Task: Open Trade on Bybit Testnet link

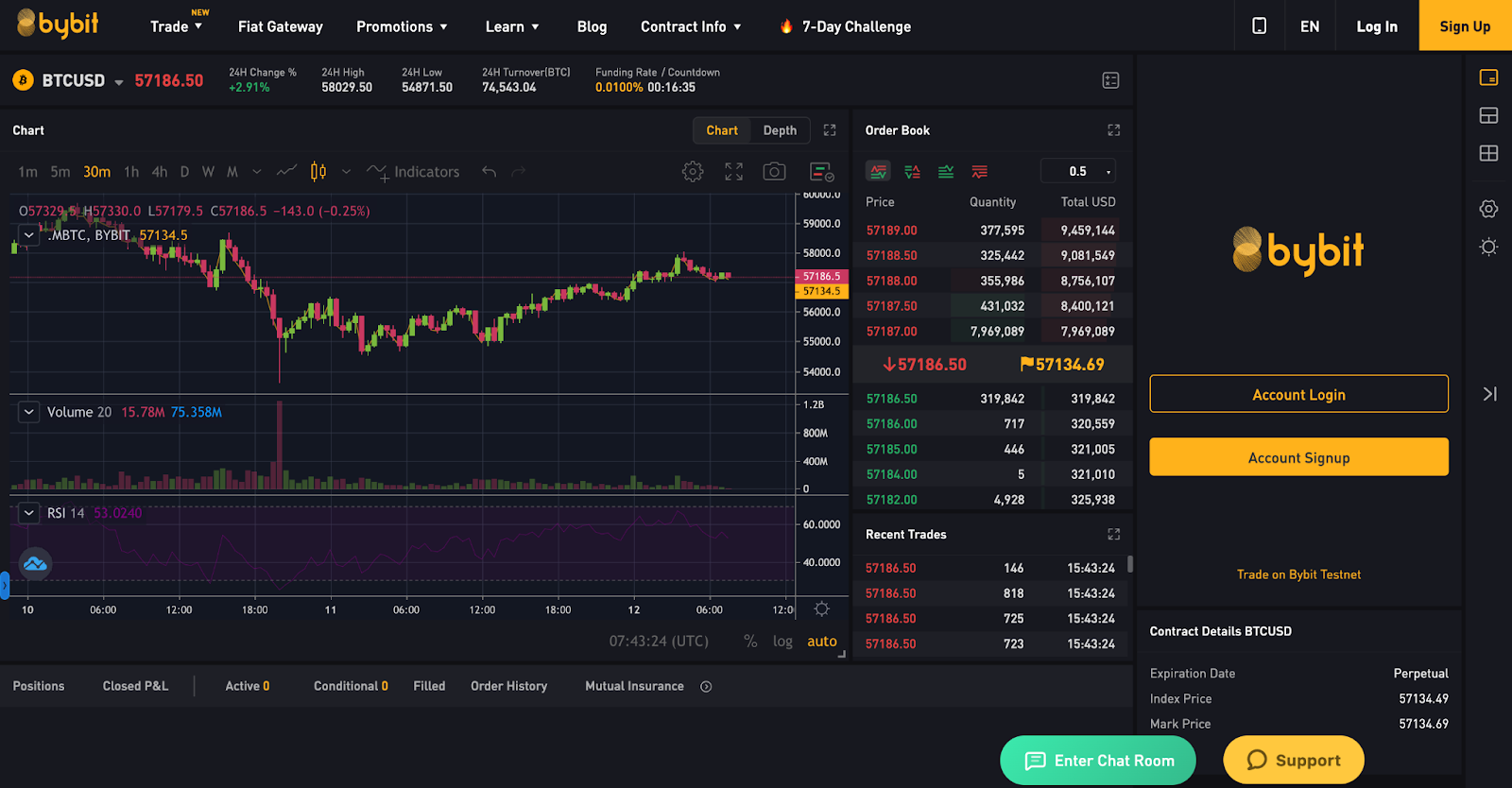Action: click(1298, 574)
